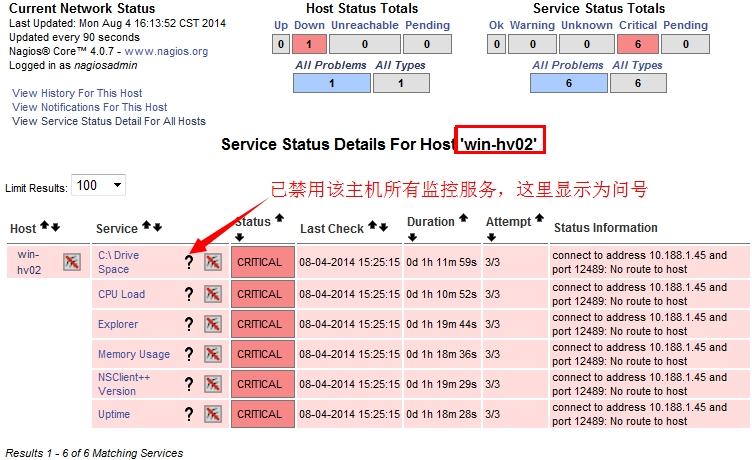Click the service Critical header link
Screen dimensions: 752x460
pyautogui.click(x=638, y=25)
